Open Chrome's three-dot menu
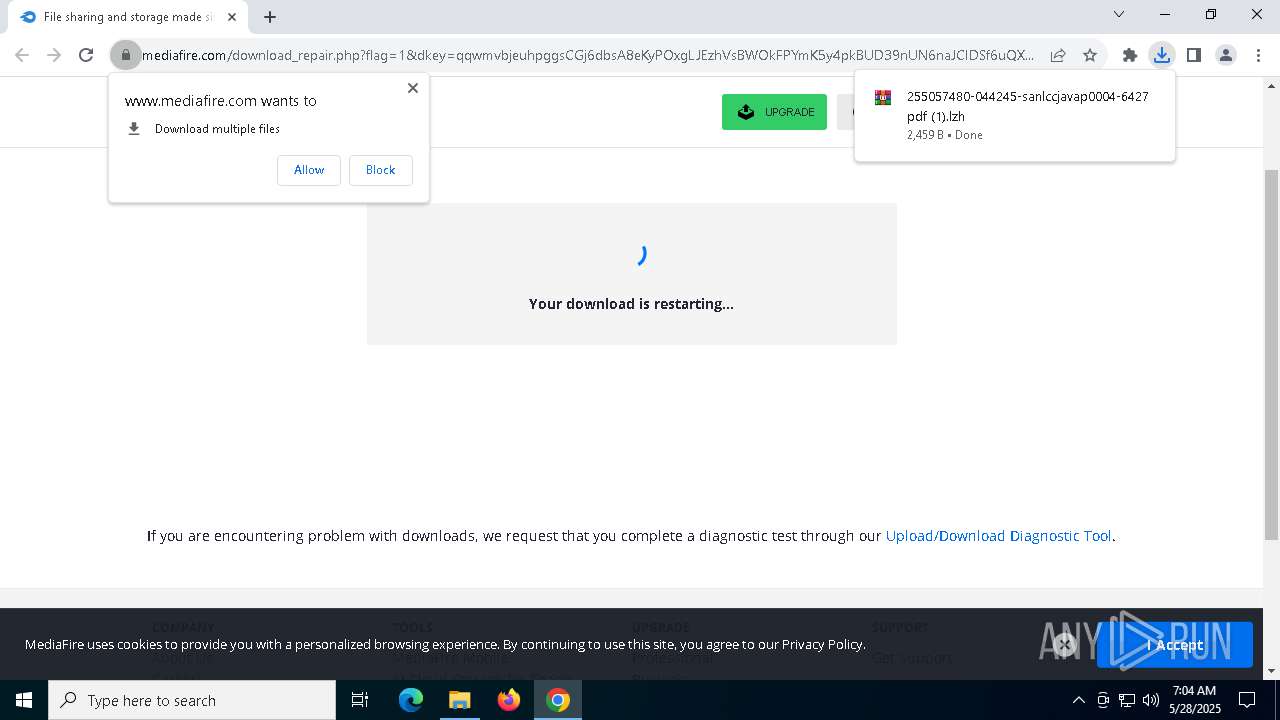Image resolution: width=1280 pixels, height=720 pixels. (1258, 55)
